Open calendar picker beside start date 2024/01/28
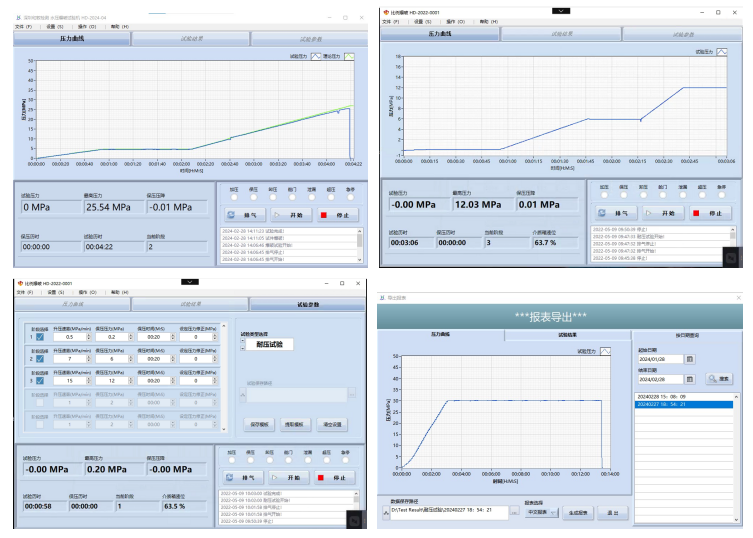The image size is (753, 538). point(690,359)
